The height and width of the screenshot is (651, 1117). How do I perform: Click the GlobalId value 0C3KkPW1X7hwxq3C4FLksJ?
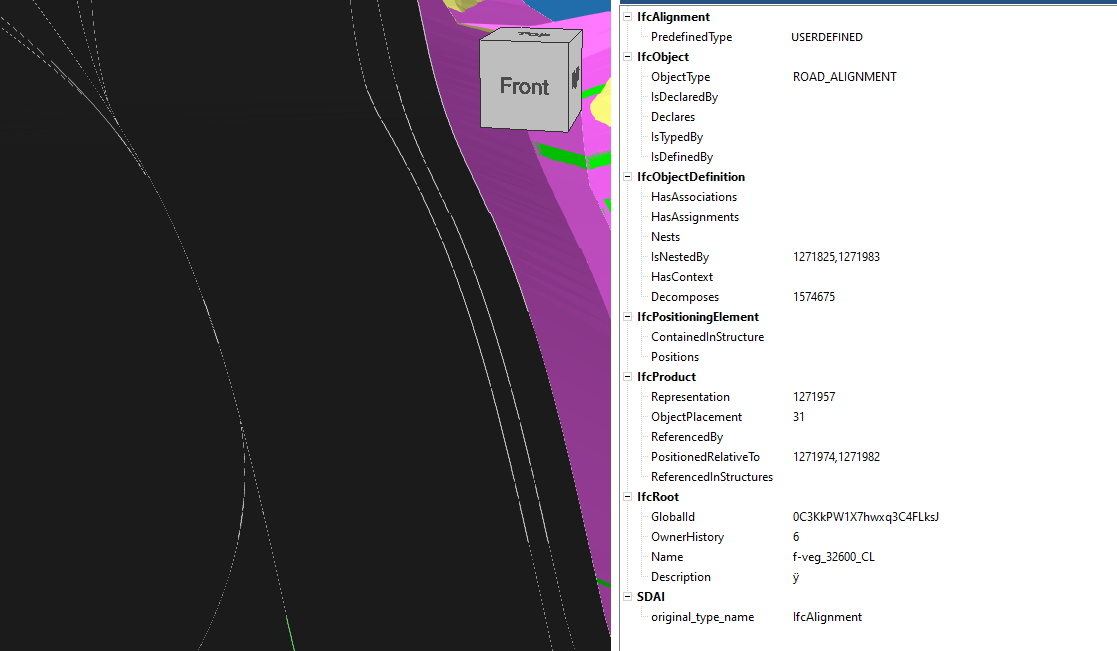point(866,517)
